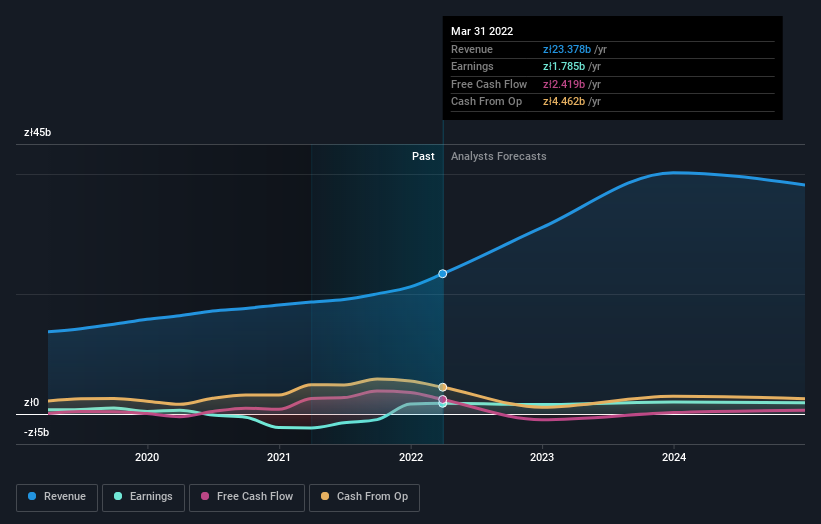Image resolution: width=821 pixels, height=524 pixels.
Task: Select the 2024 x-axis label
Action: pos(674,457)
